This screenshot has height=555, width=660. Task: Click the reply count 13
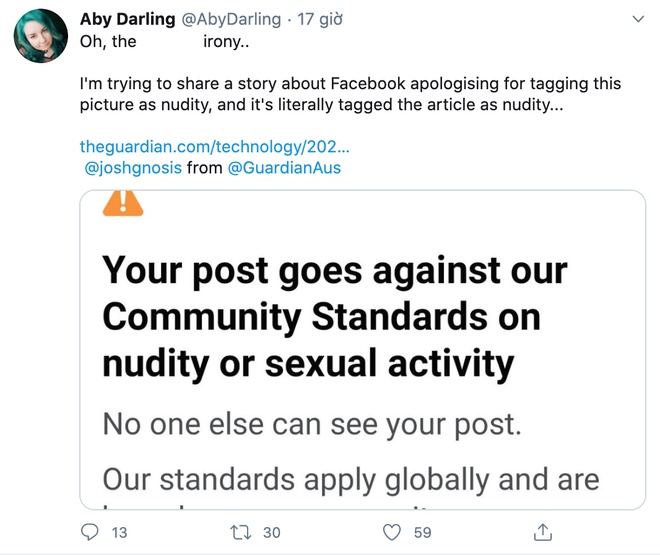pyautogui.click(x=119, y=533)
